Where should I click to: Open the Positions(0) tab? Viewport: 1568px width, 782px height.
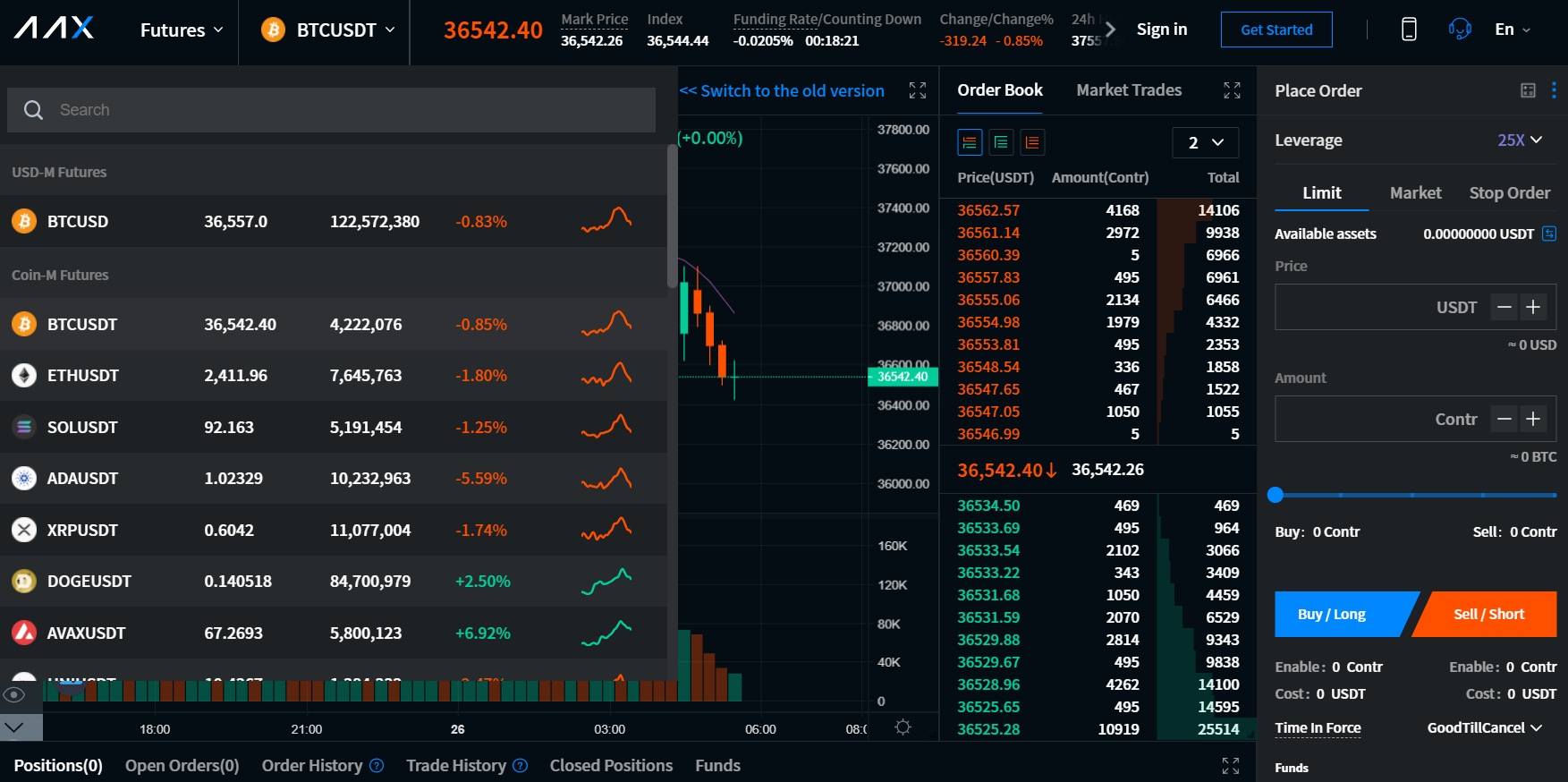point(58,765)
